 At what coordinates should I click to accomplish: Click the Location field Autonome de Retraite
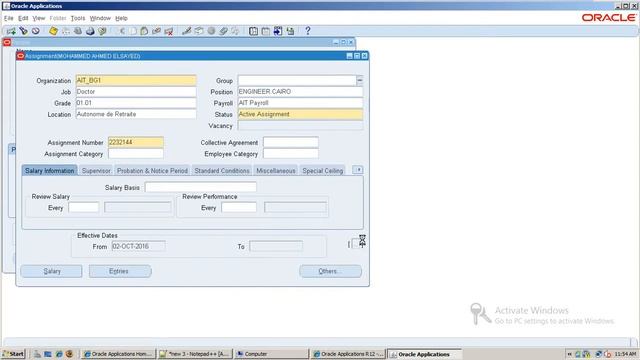[136, 114]
